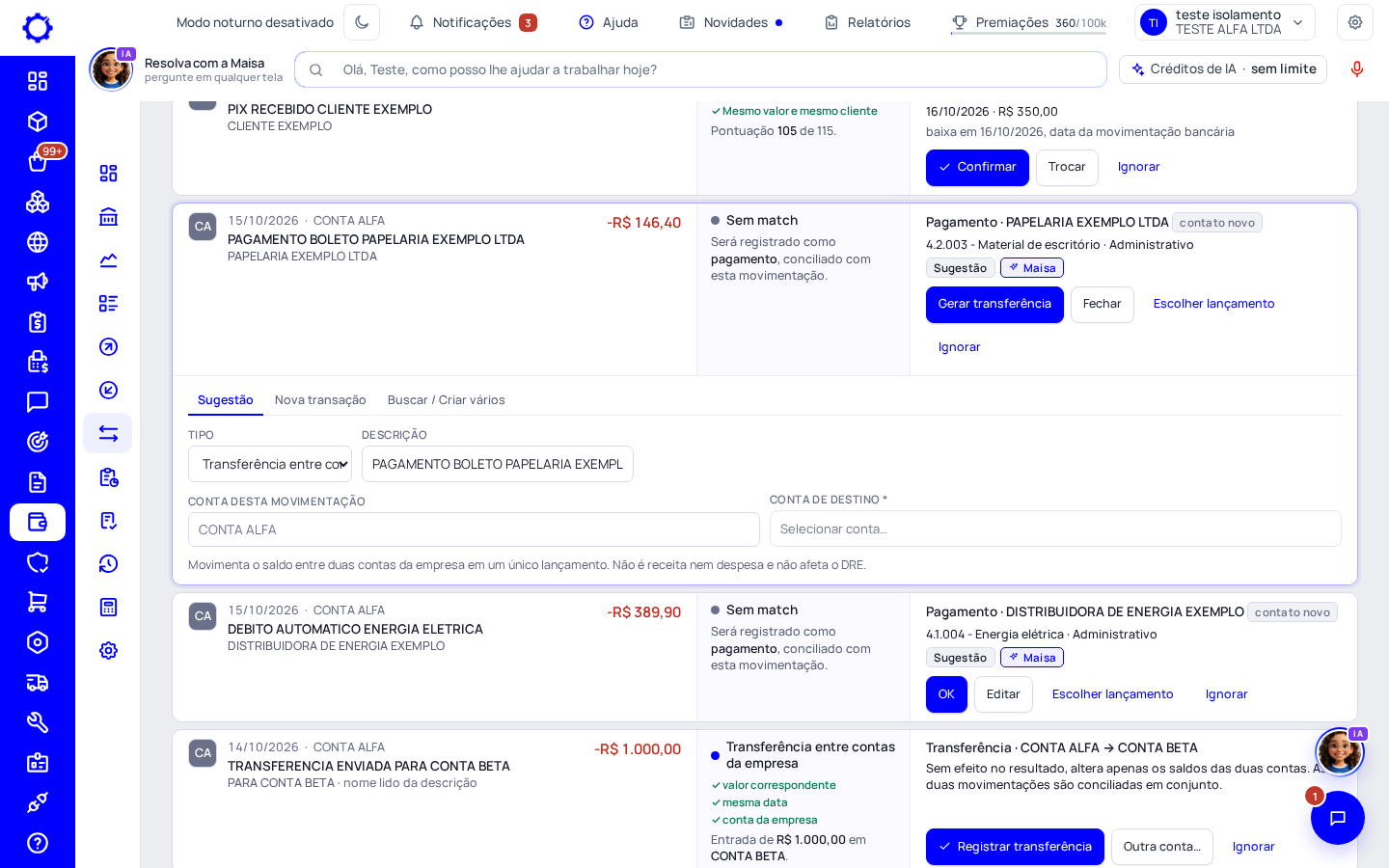Open the settings gear in the top bar
Screen dimensions: 1389x868
click(1355, 22)
